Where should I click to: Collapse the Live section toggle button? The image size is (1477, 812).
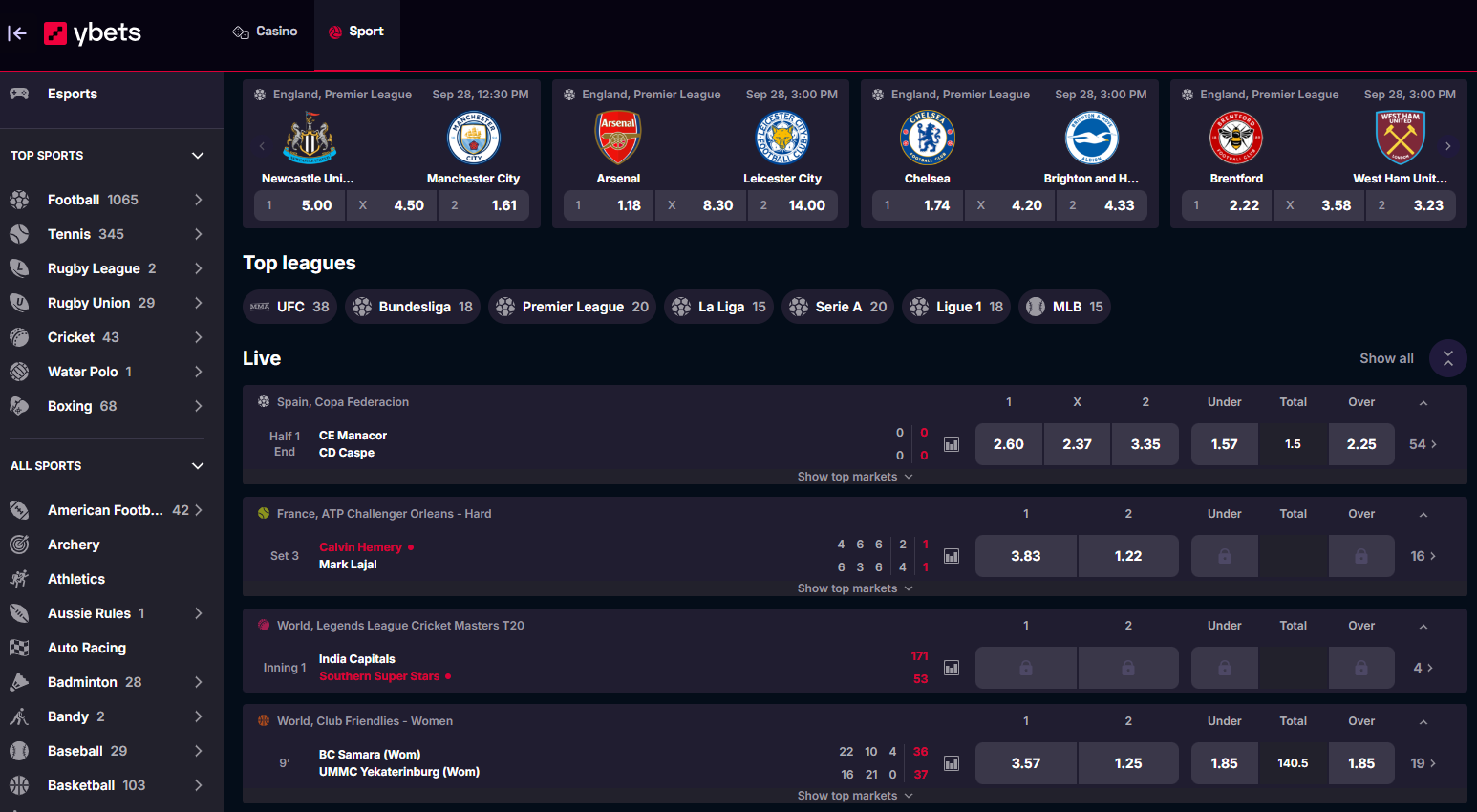point(1448,358)
